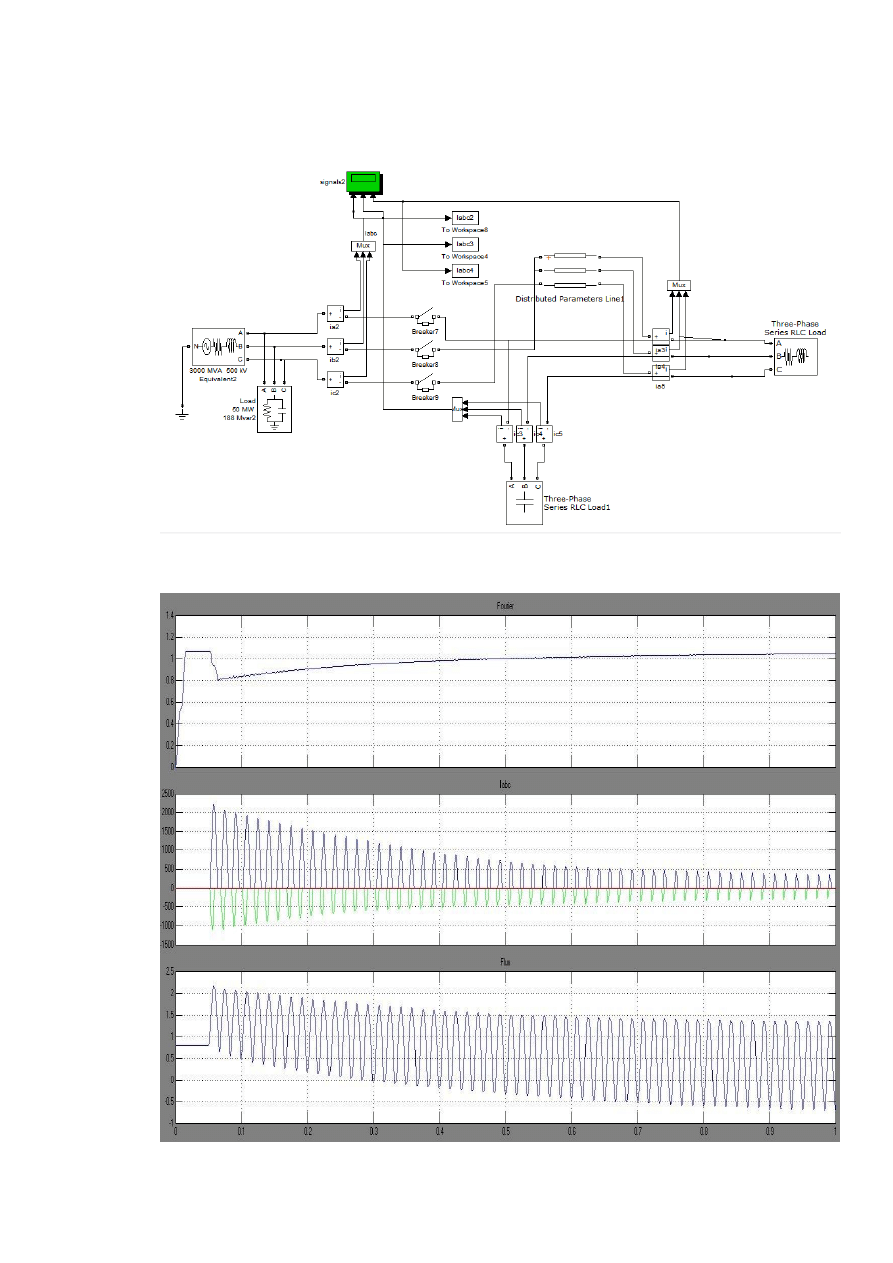Select the ground symbol at left
Screen dimensions: 893x1263
click(182, 412)
